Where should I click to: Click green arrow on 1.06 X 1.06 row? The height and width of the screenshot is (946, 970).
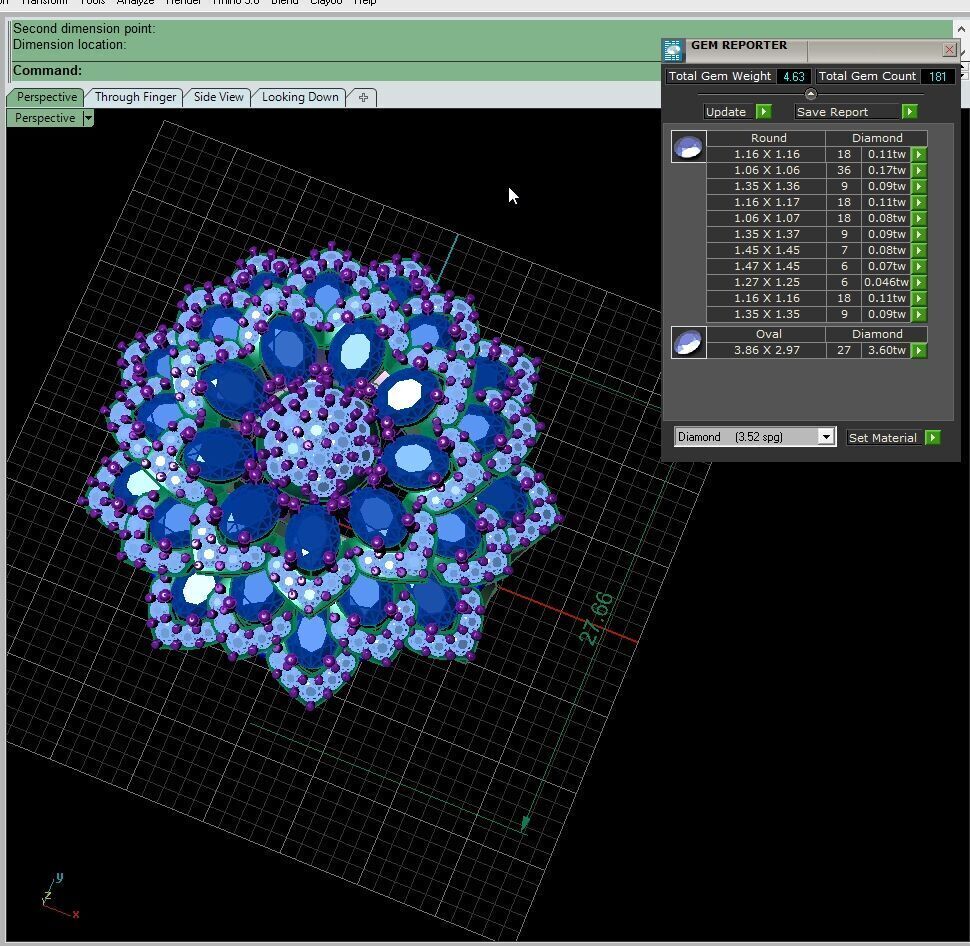click(x=919, y=170)
